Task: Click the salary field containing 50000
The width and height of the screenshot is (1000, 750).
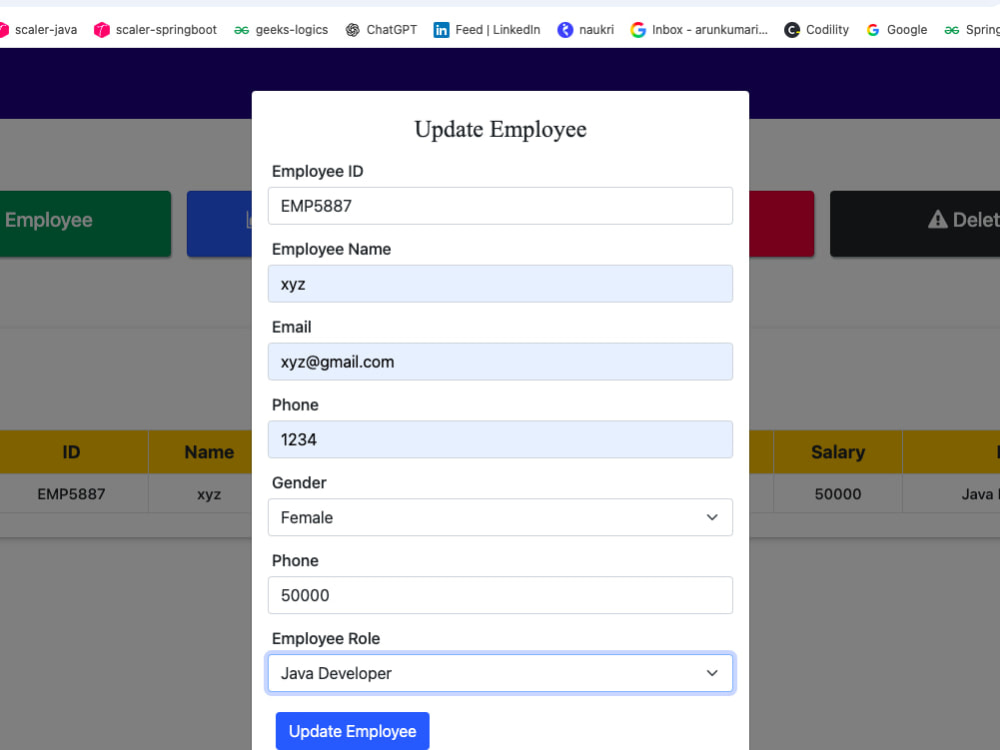Action: (x=500, y=595)
